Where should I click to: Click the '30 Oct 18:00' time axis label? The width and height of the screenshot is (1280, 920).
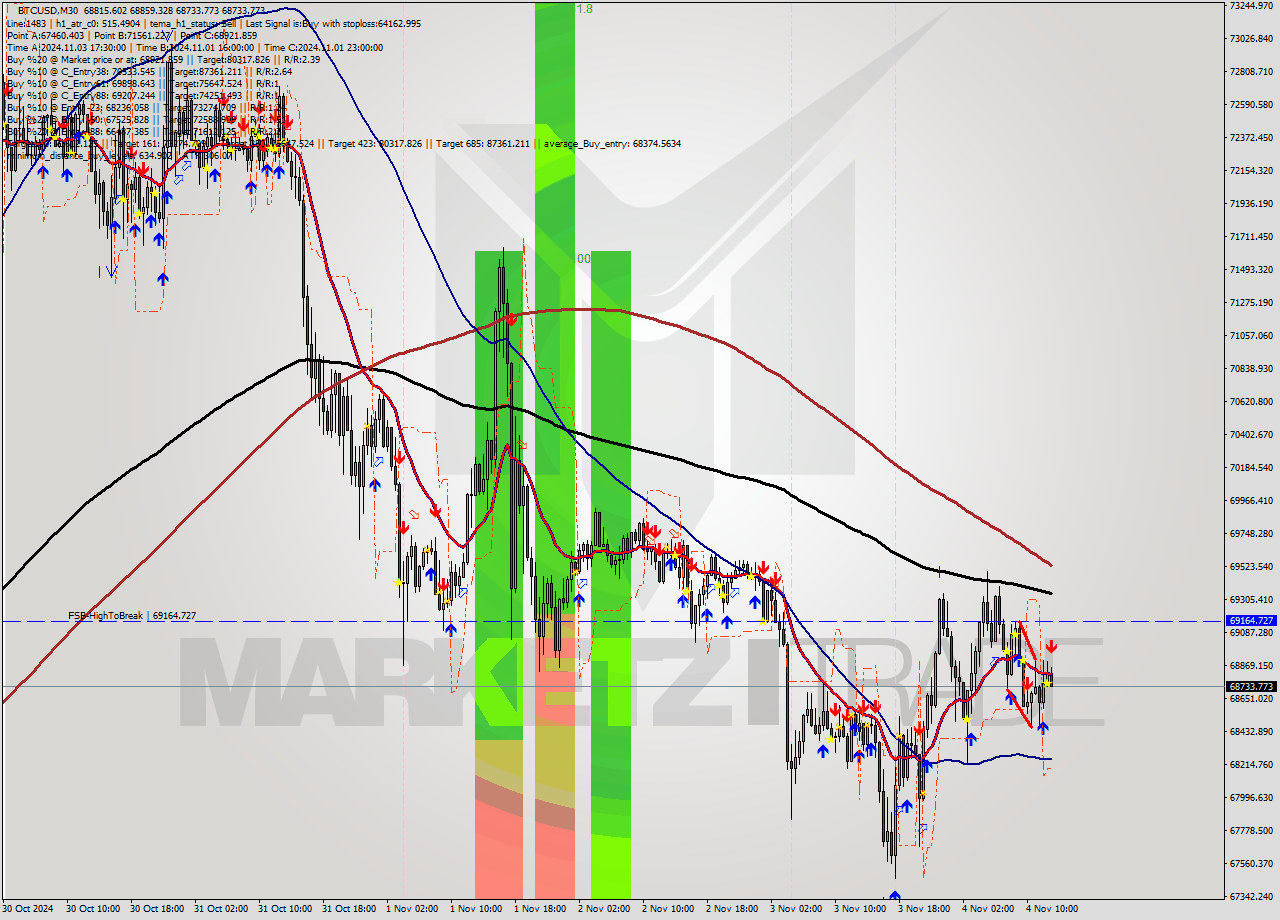[156, 909]
